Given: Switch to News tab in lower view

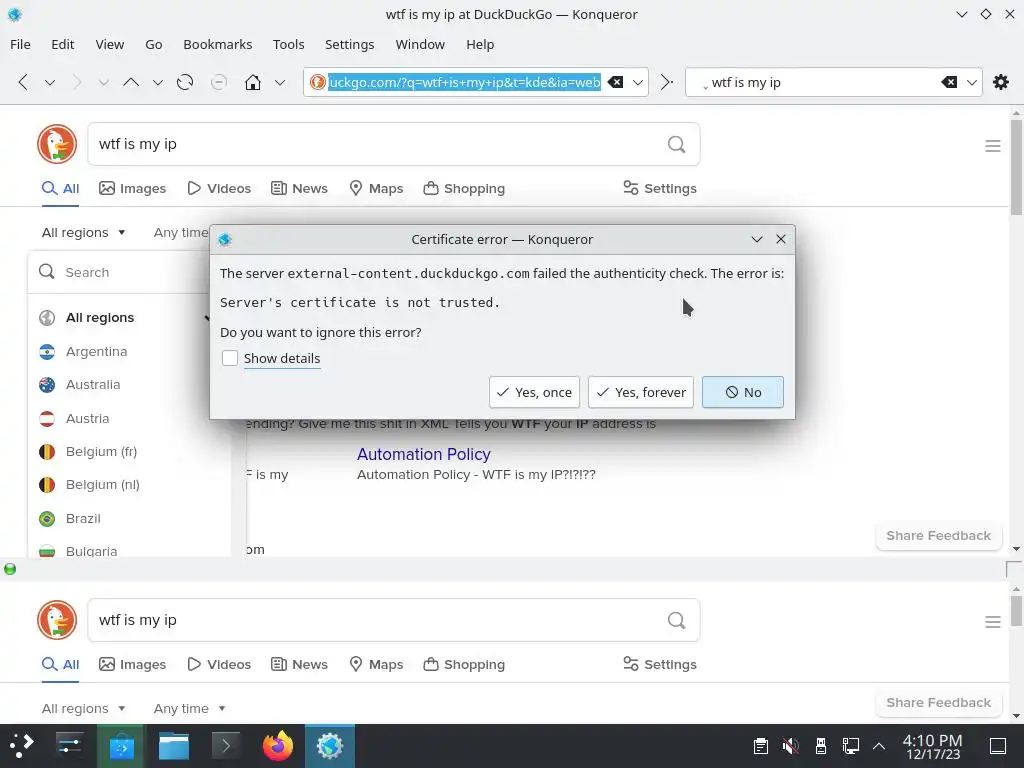Looking at the screenshot, I should click(299, 664).
